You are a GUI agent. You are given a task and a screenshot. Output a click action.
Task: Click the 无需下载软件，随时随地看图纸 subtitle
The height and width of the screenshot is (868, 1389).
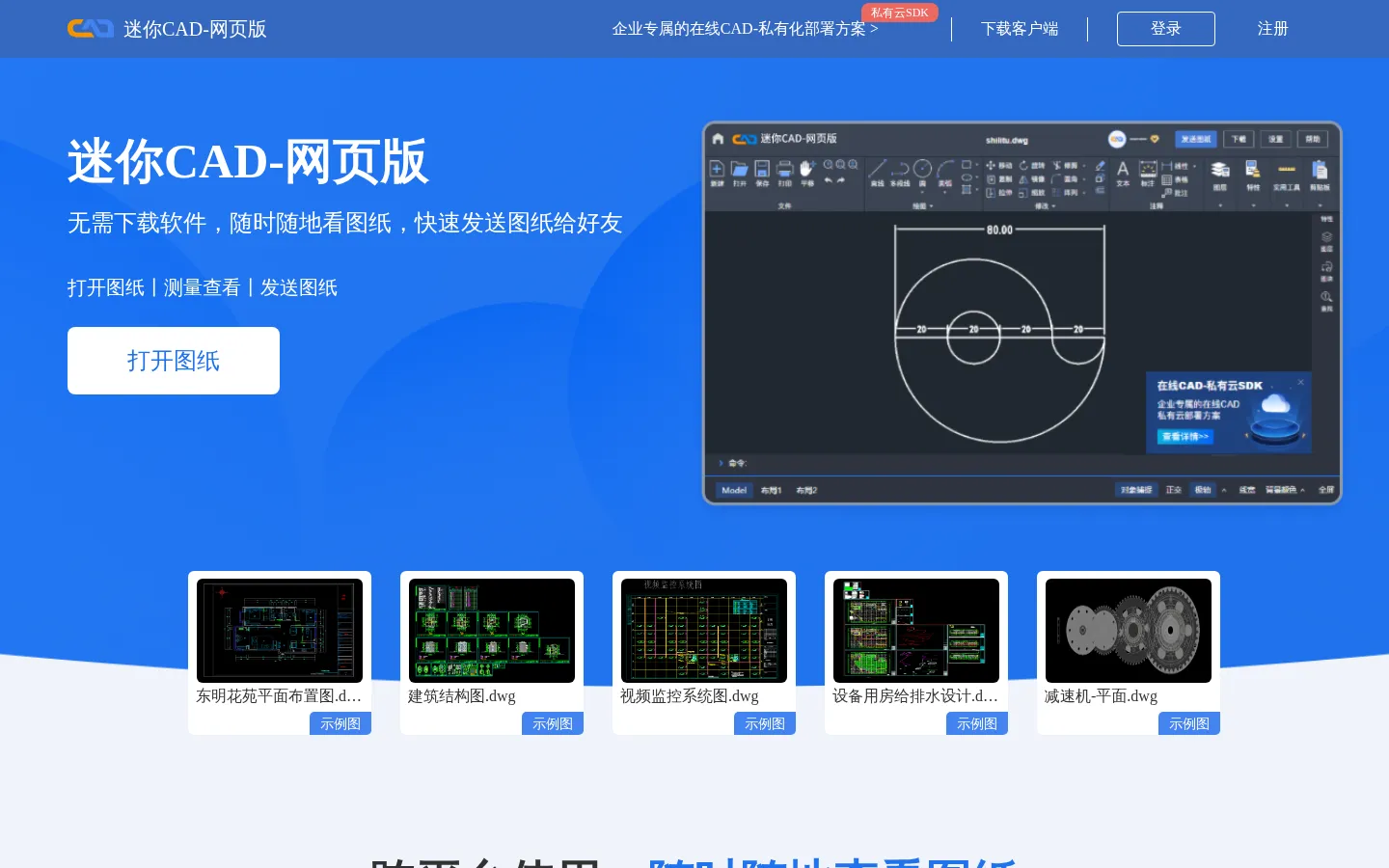[345, 223]
